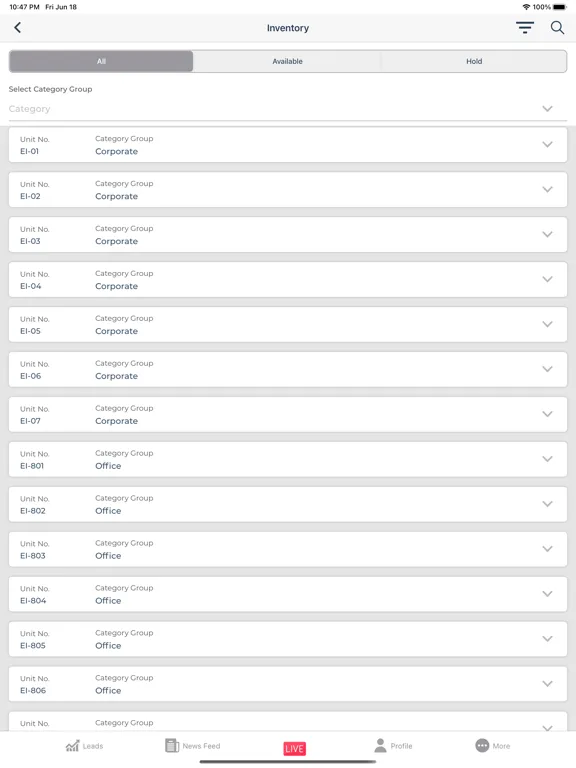Expand unit EI-01 details chevron
This screenshot has height=768, width=576.
[x=547, y=144]
